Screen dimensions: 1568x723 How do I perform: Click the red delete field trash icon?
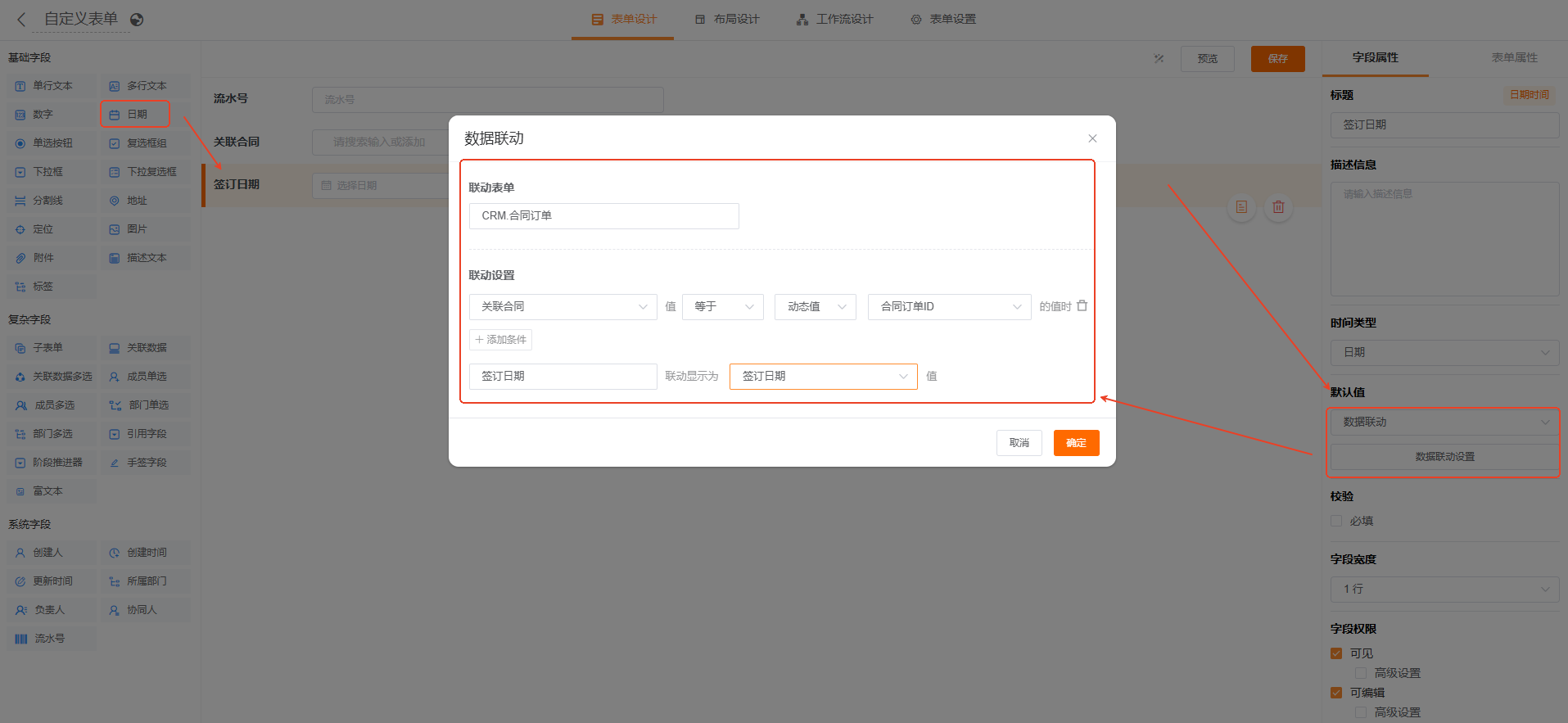click(1278, 207)
